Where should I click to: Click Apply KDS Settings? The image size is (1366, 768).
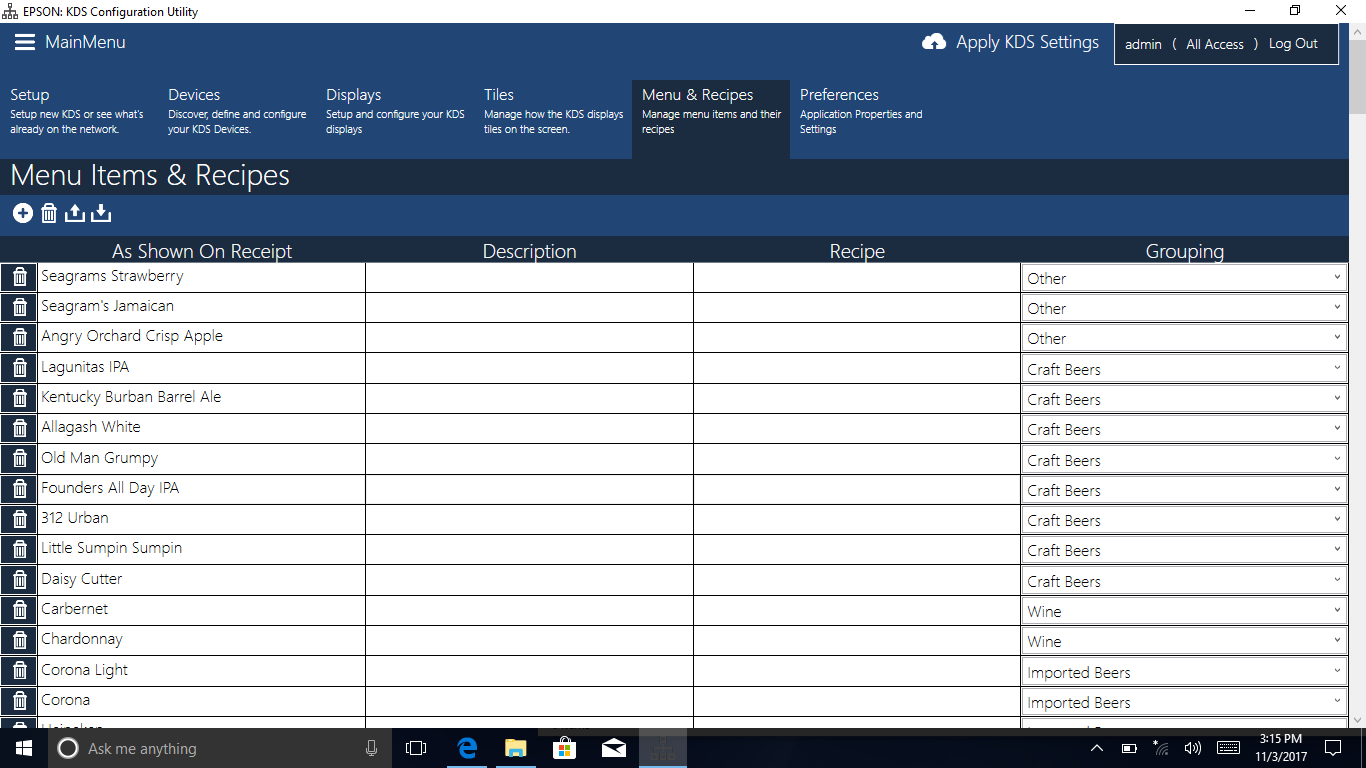coord(1029,42)
